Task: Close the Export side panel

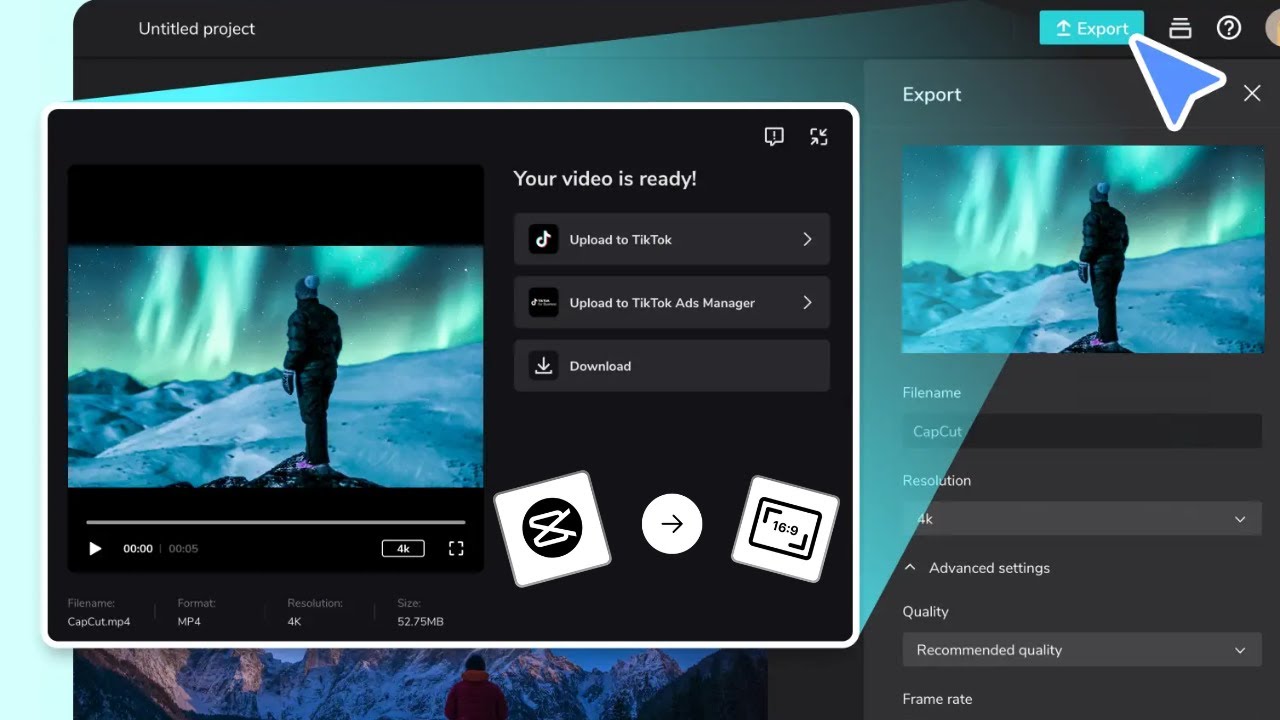Action: (1252, 93)
